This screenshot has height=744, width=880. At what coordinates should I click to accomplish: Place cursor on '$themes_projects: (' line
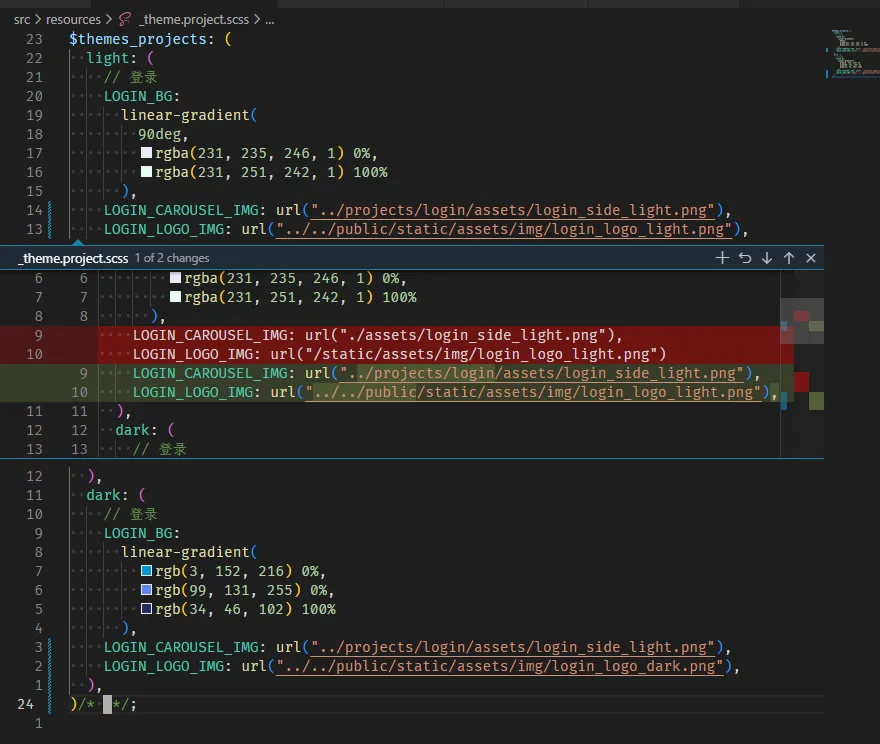pyautogui.click(x=150, y=39)
